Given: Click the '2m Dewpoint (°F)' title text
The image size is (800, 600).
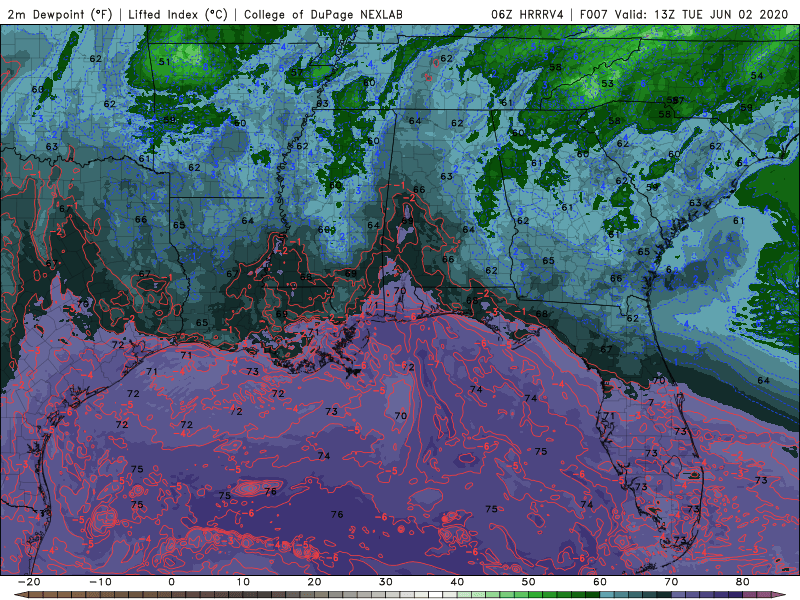Looking at the screenshot, I should [59, 14].
